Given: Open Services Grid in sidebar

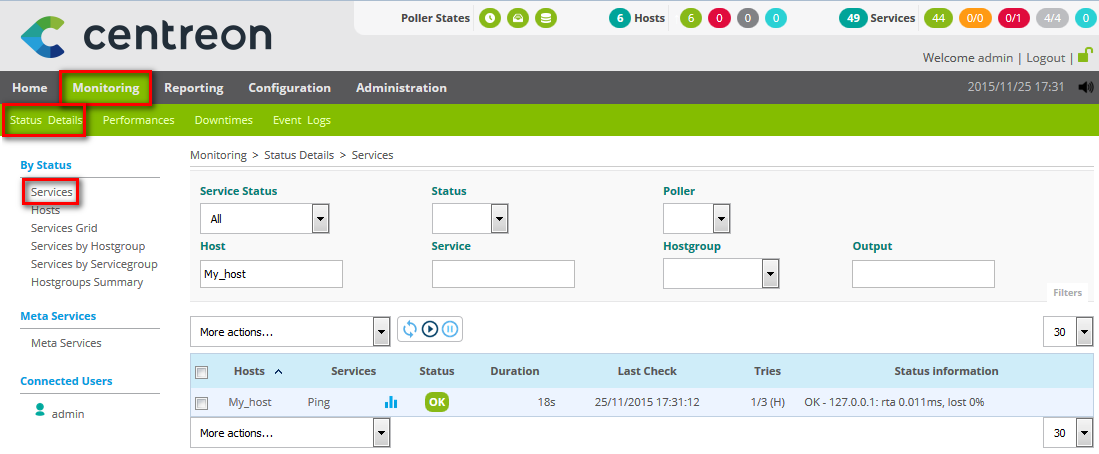Looking at the screenshot, I should click(64, 228).
